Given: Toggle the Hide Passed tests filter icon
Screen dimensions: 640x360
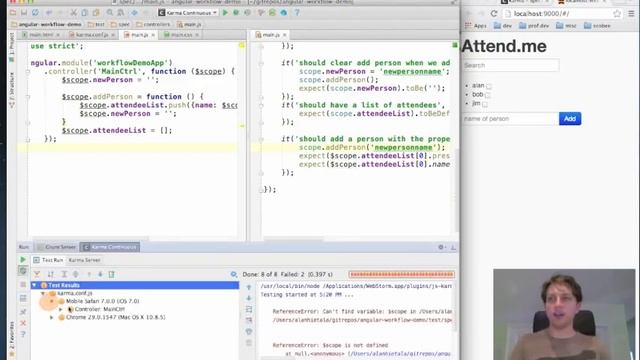Looking at the screenshot, I should 37,274.
